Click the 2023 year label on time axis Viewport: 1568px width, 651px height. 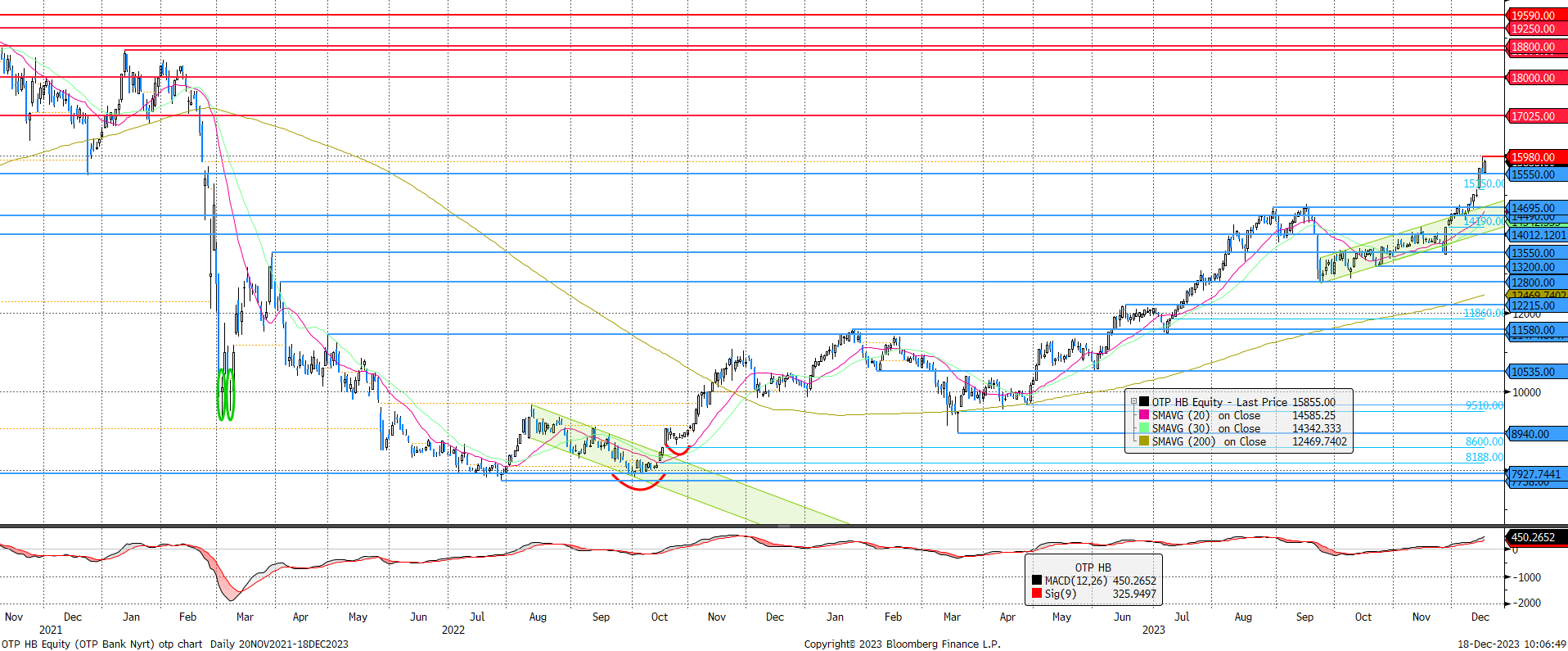click(1153, 630)
